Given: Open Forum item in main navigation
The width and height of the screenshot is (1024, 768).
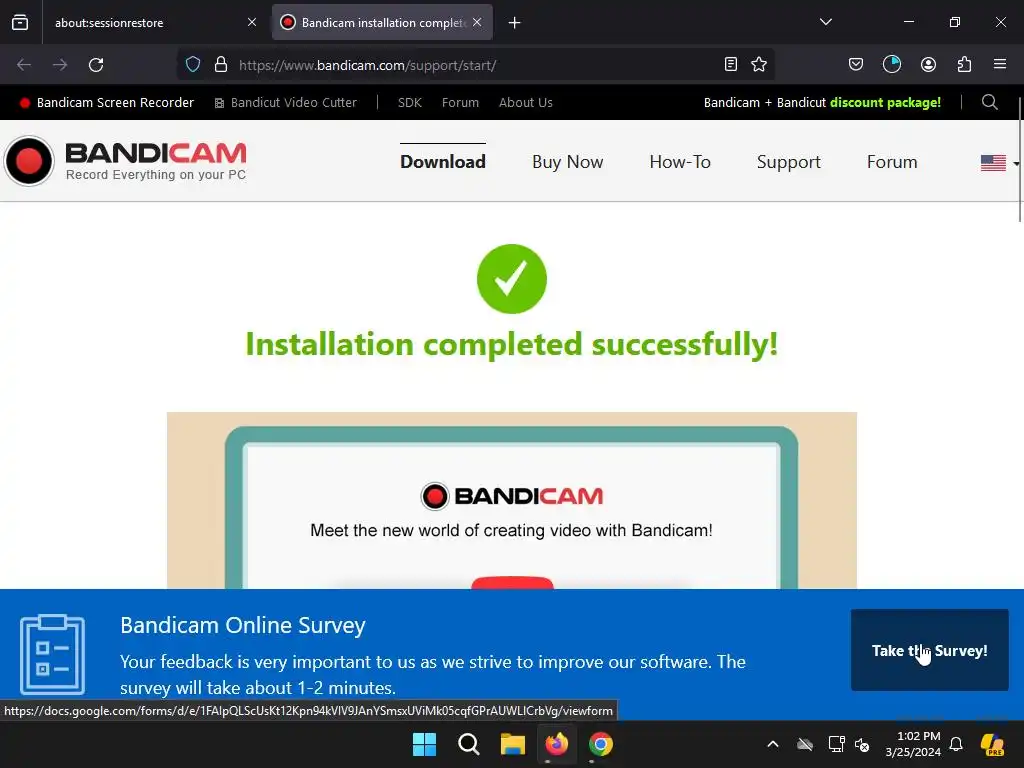Looking at the screenshot, I should [892, 162].
